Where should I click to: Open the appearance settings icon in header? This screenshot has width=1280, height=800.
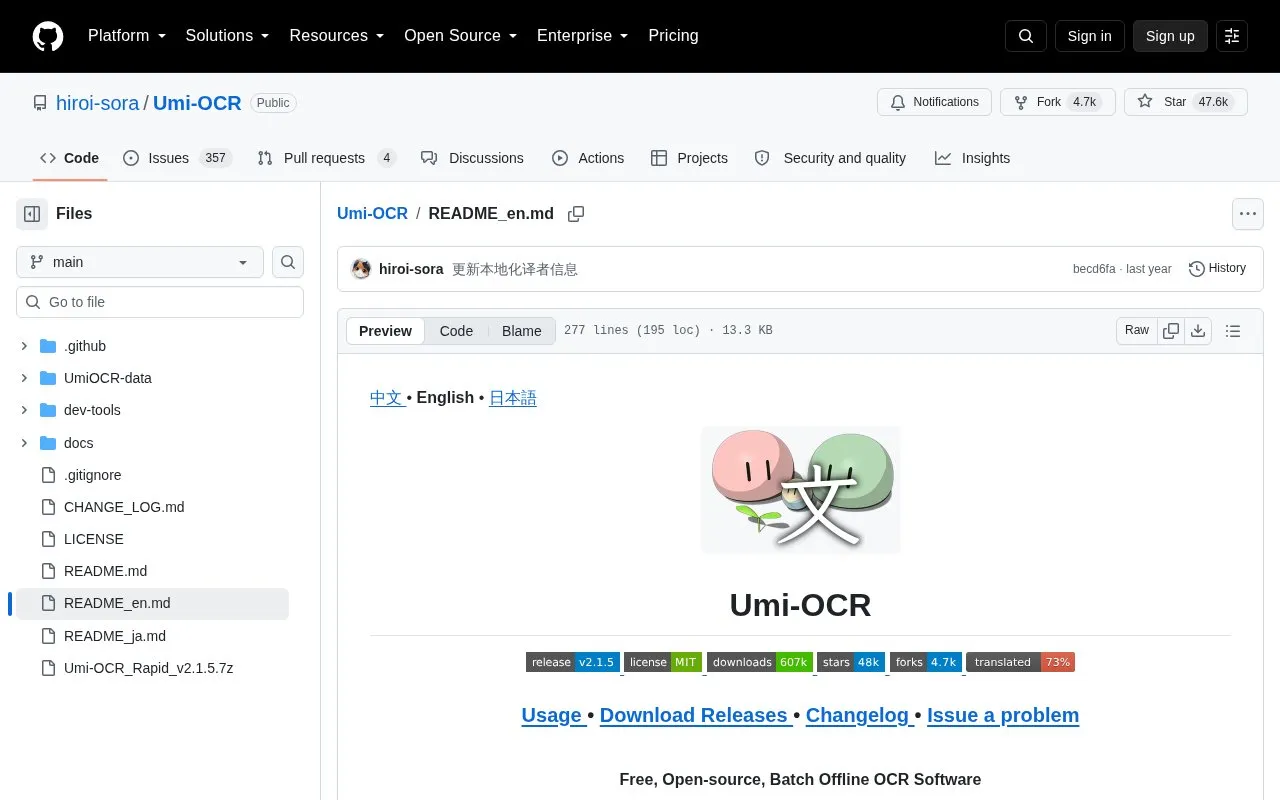(x=1232, y=36)
